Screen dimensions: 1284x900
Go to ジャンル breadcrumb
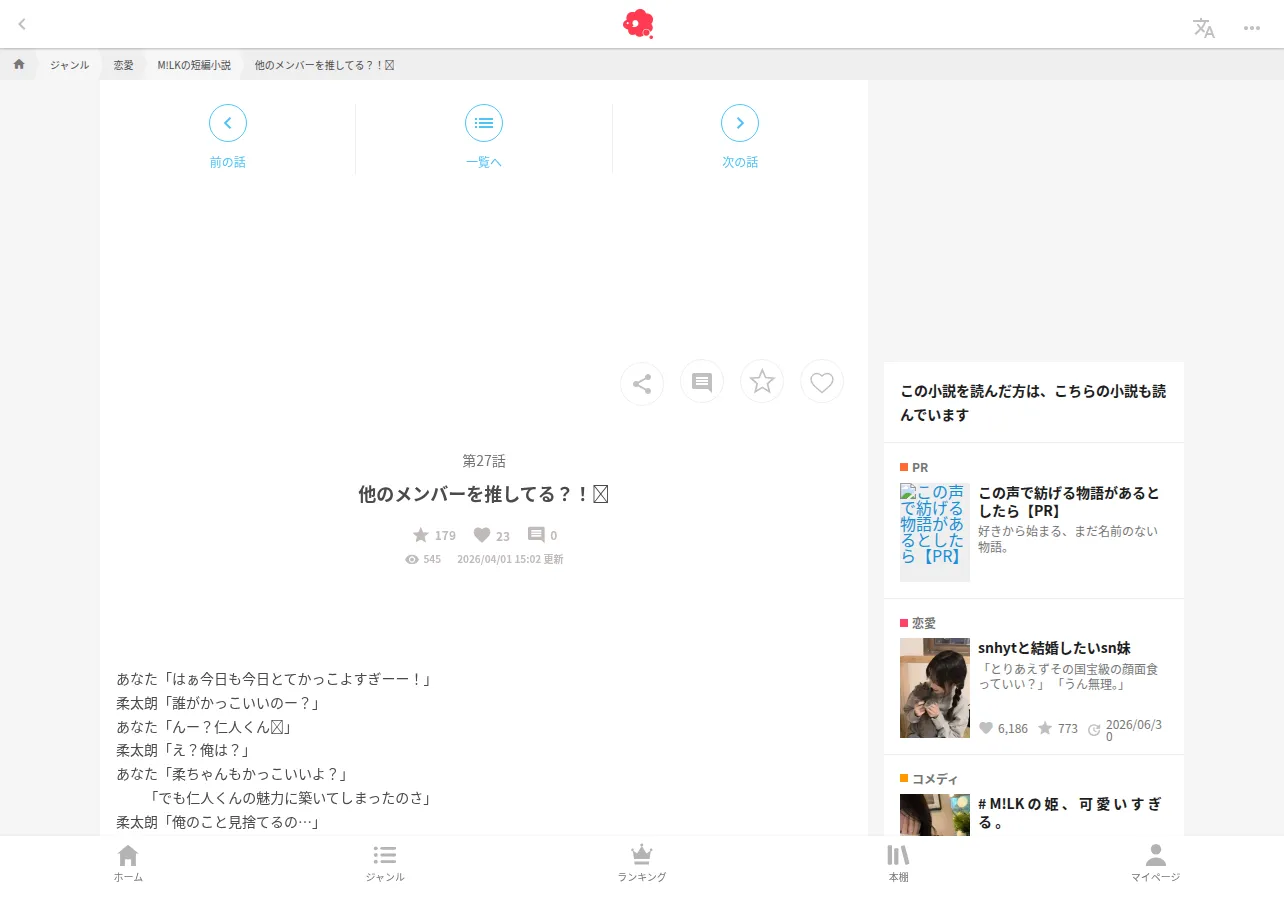point(70,65)
